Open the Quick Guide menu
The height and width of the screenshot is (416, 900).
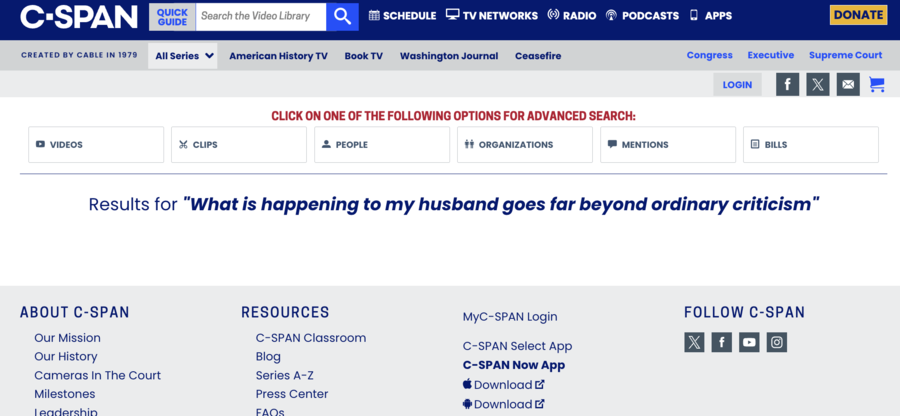pos(171,16)
